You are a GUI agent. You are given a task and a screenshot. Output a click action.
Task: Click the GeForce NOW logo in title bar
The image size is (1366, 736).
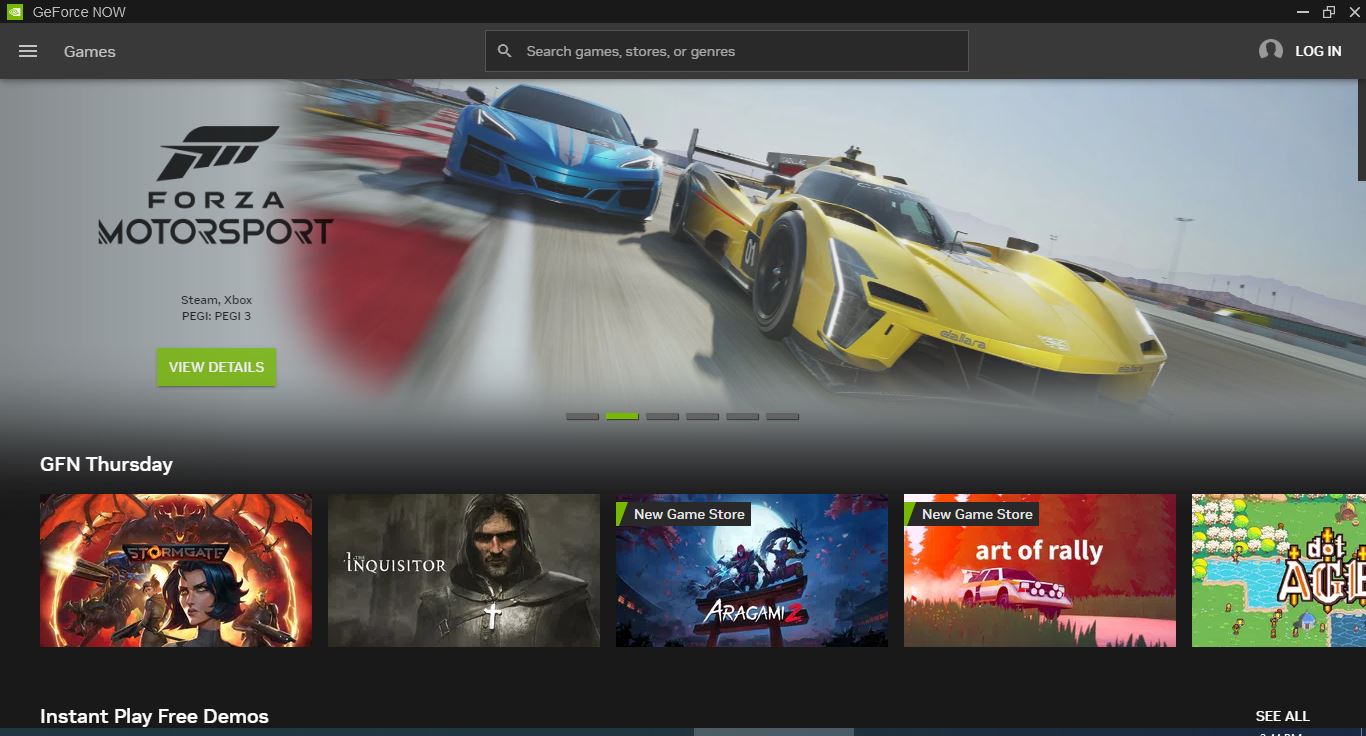14,12
